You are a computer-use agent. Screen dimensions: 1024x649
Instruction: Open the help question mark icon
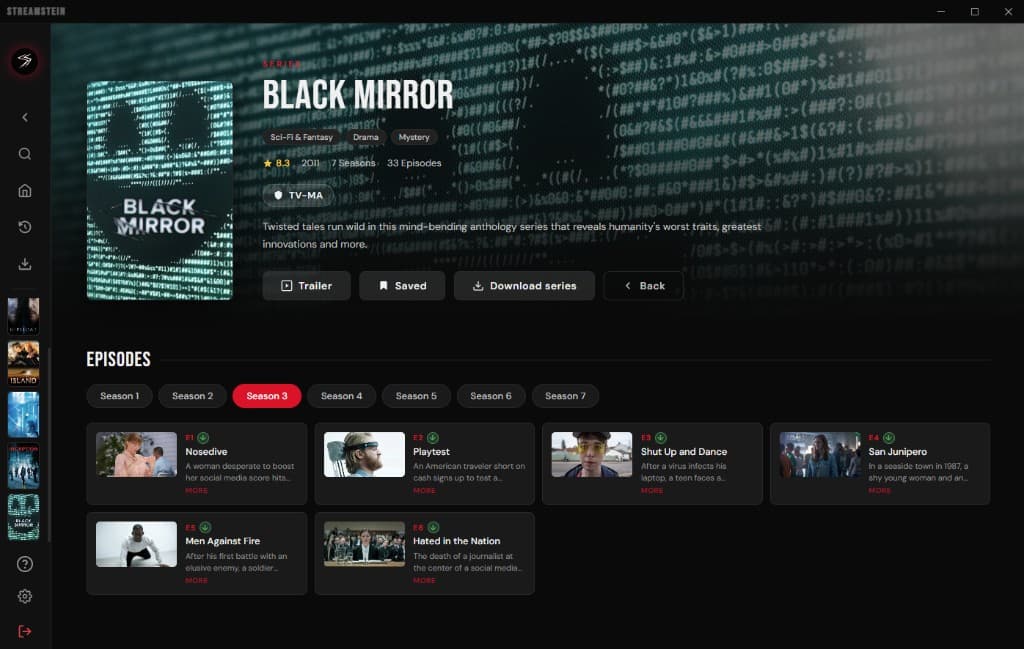[25, 564]
